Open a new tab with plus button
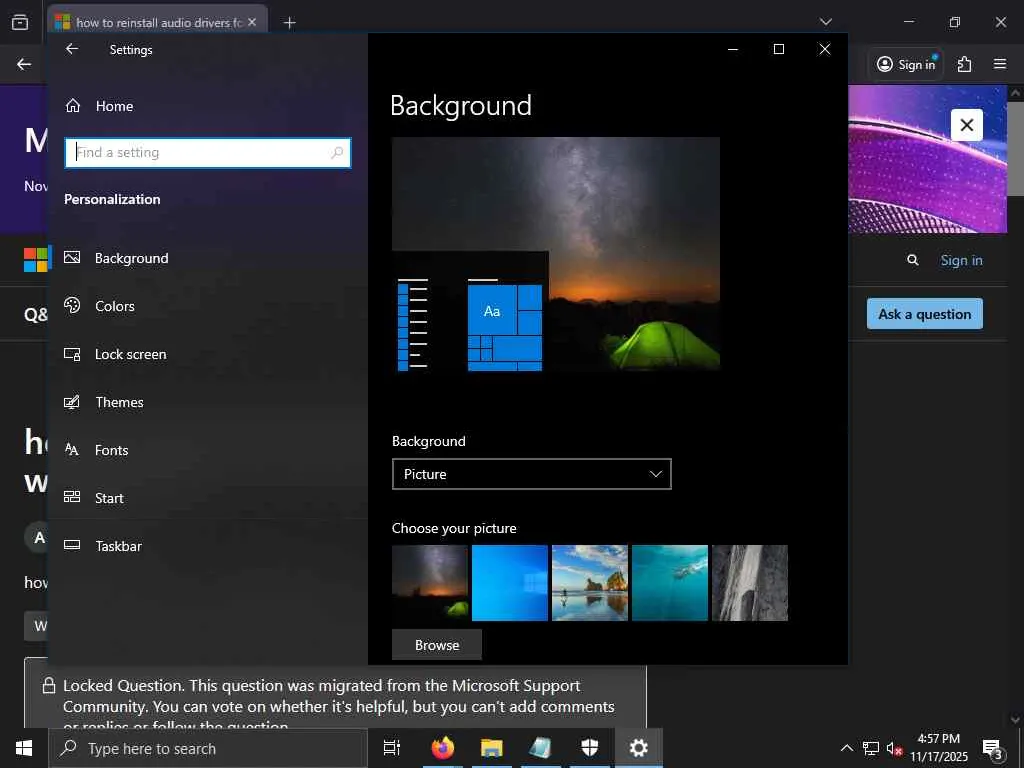1024x768 pixels. point(290,23)
